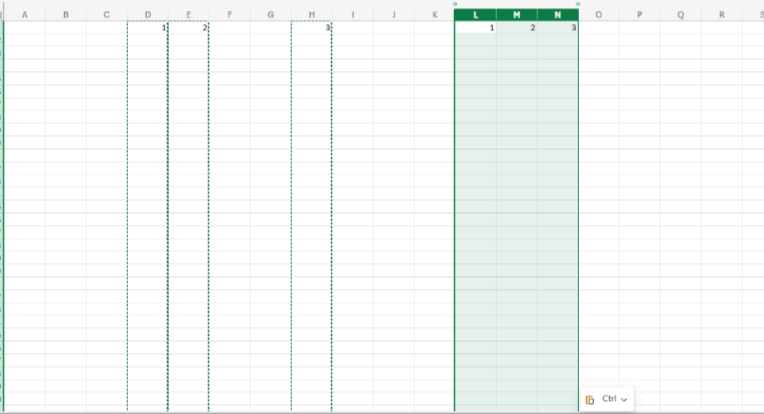Click the highlighted column L header

pos(476,15)
